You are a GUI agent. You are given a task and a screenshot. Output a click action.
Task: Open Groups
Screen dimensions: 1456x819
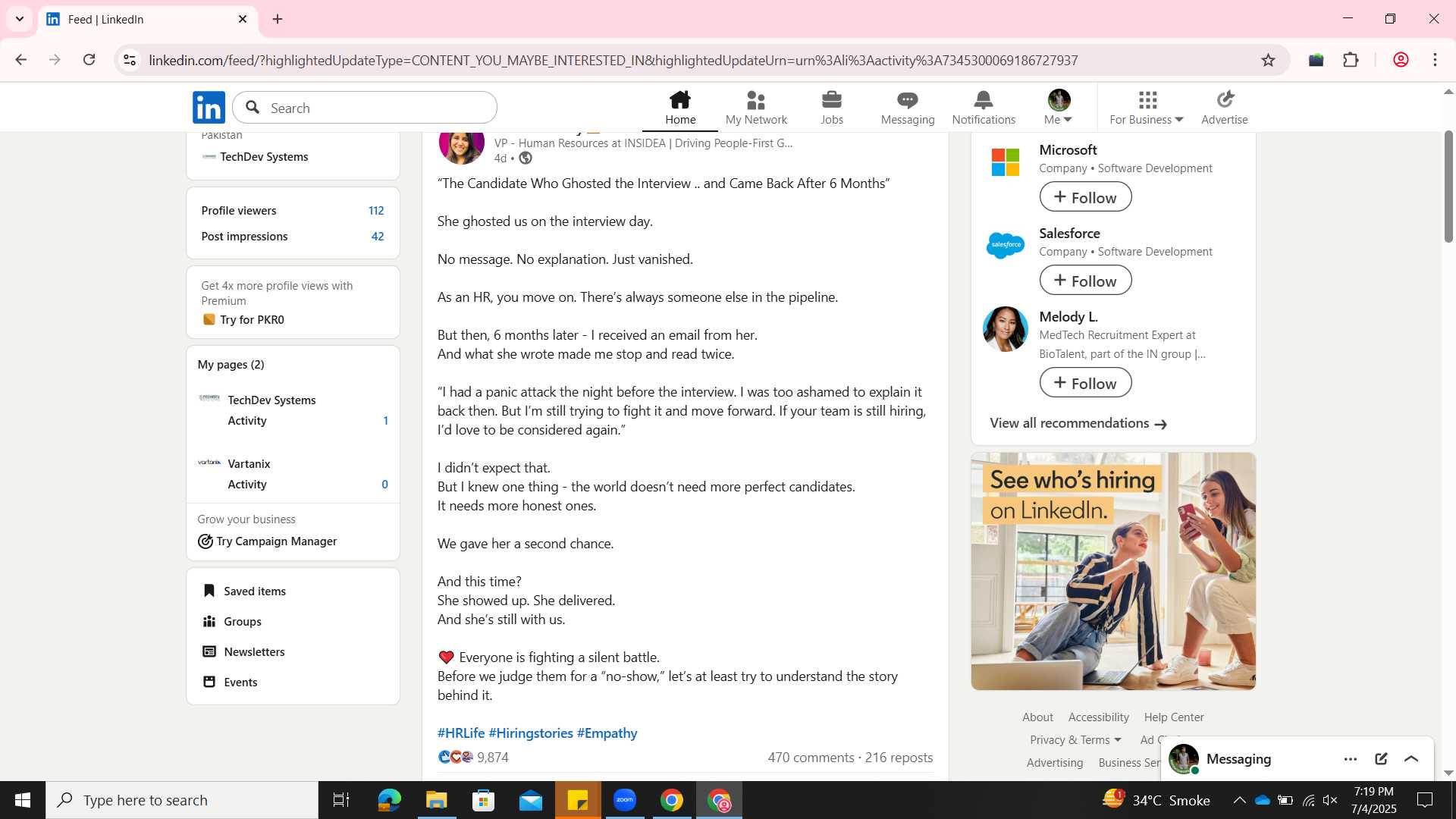click(x=232, y=622)
